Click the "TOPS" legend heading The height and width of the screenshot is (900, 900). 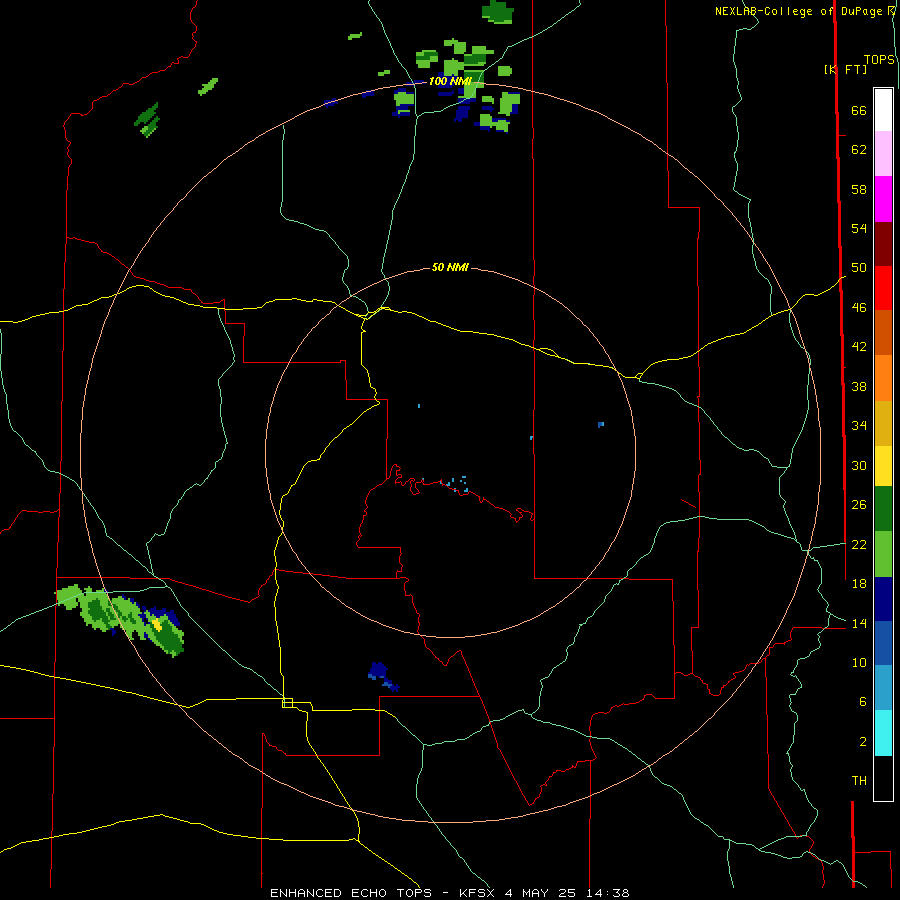click(x=879, y=59)
